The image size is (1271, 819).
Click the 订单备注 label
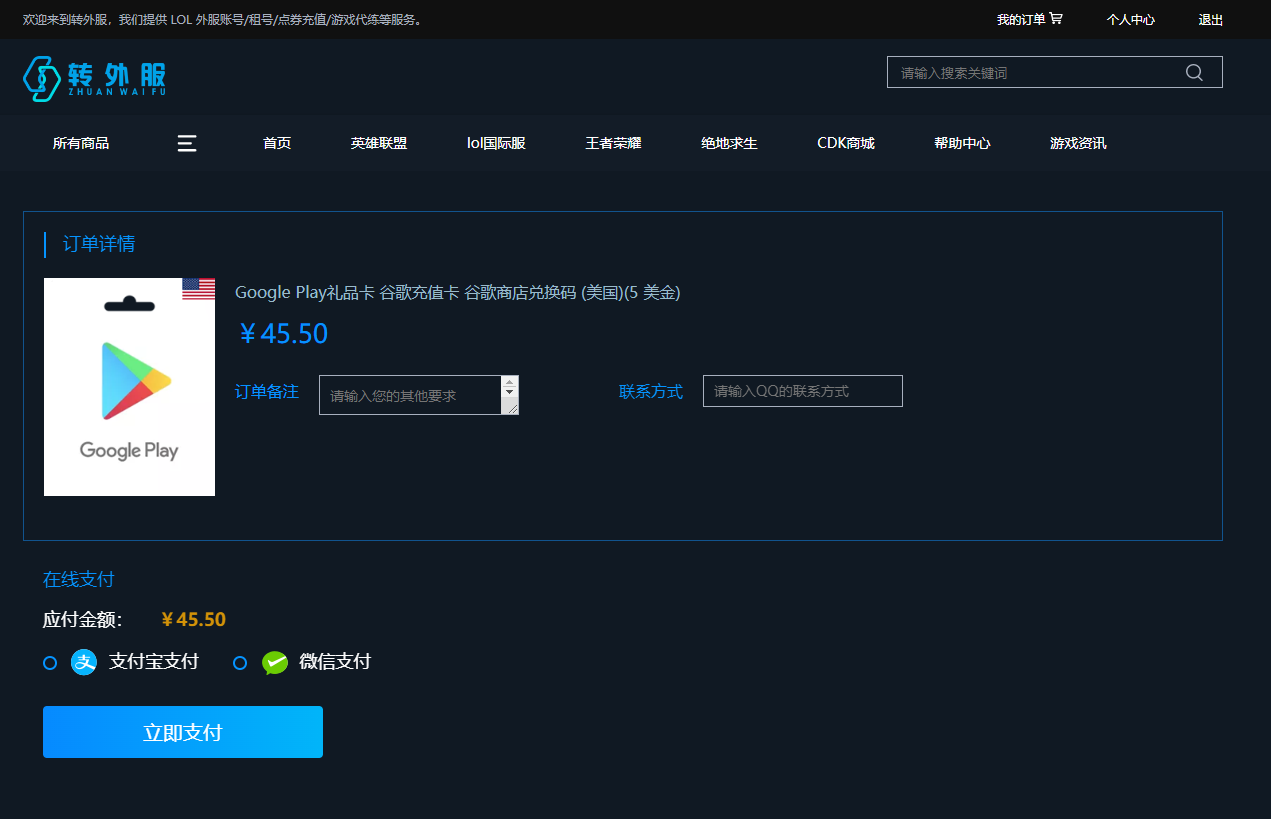(x=267, y=391)
